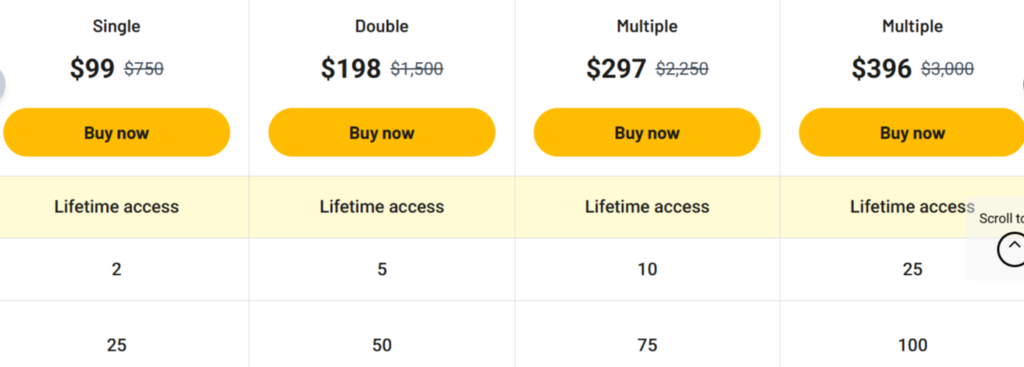
Task: Click the Multiple heading above $396
Action: (912, 26)
